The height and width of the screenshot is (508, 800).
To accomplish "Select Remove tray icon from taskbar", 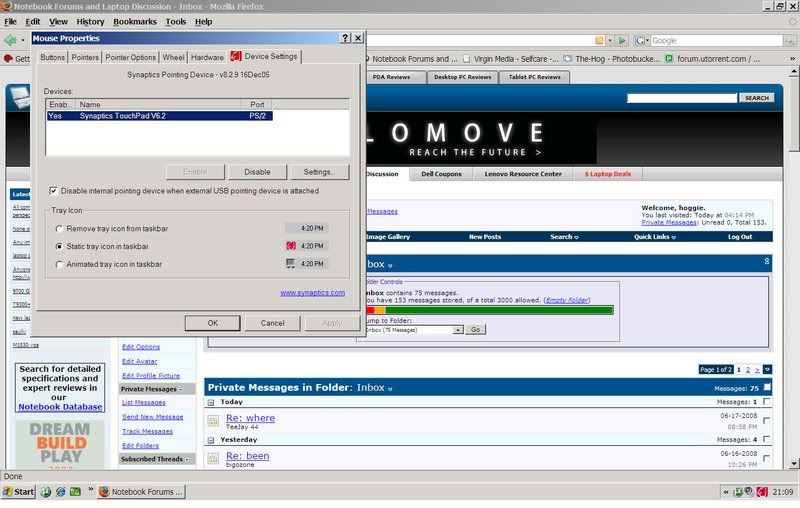I will coord(59,229).
